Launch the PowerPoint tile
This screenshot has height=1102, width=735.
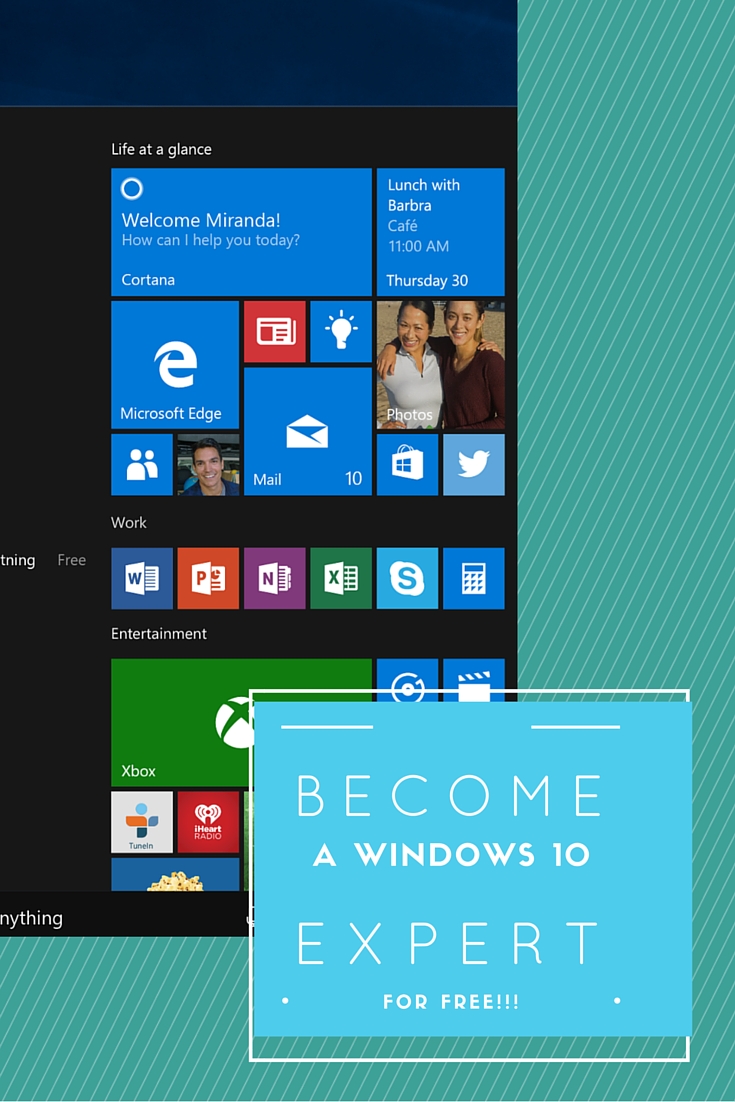[208, 578]
